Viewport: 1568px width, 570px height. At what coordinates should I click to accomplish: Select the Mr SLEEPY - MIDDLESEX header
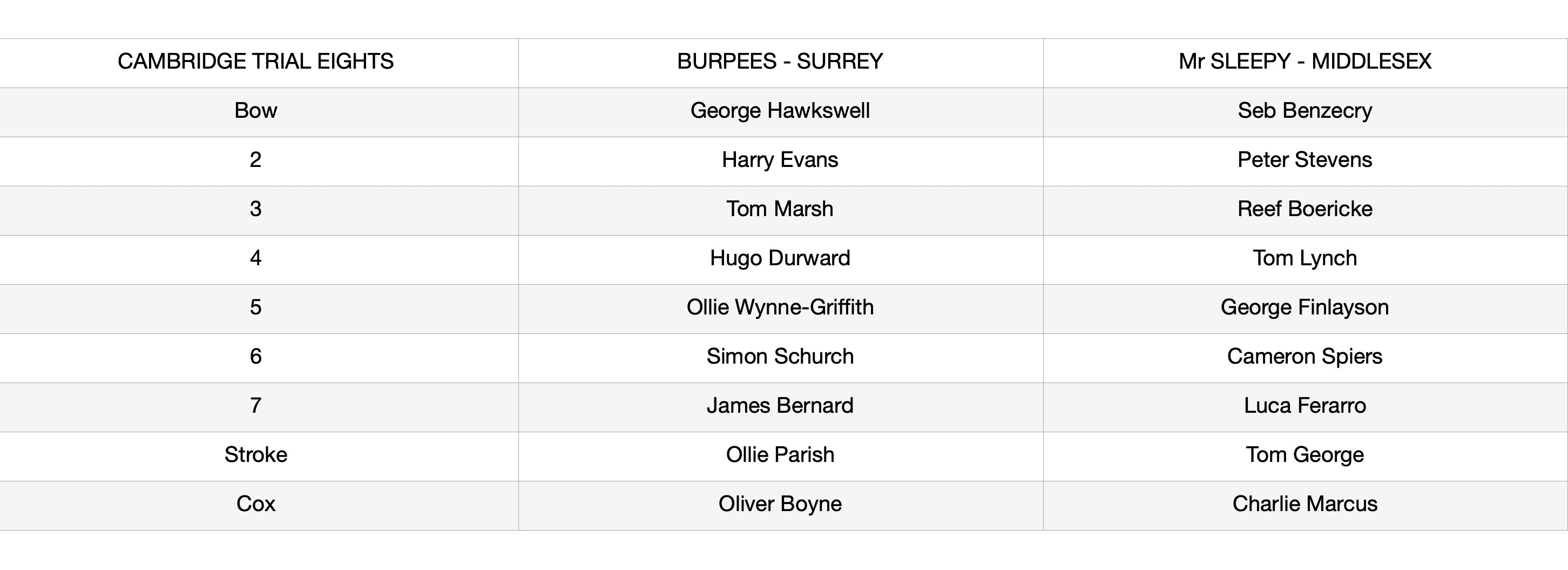pos(1305,62)
